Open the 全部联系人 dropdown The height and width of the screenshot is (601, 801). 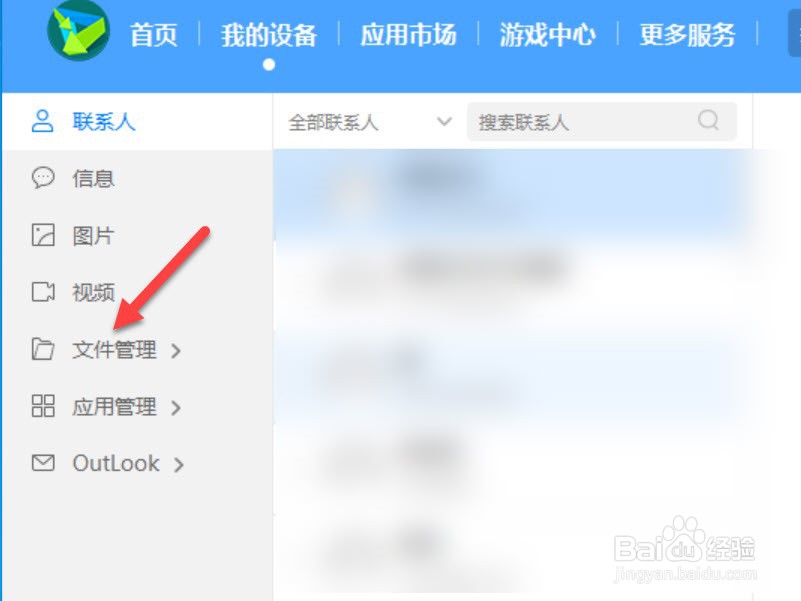(x=370, y=122)
